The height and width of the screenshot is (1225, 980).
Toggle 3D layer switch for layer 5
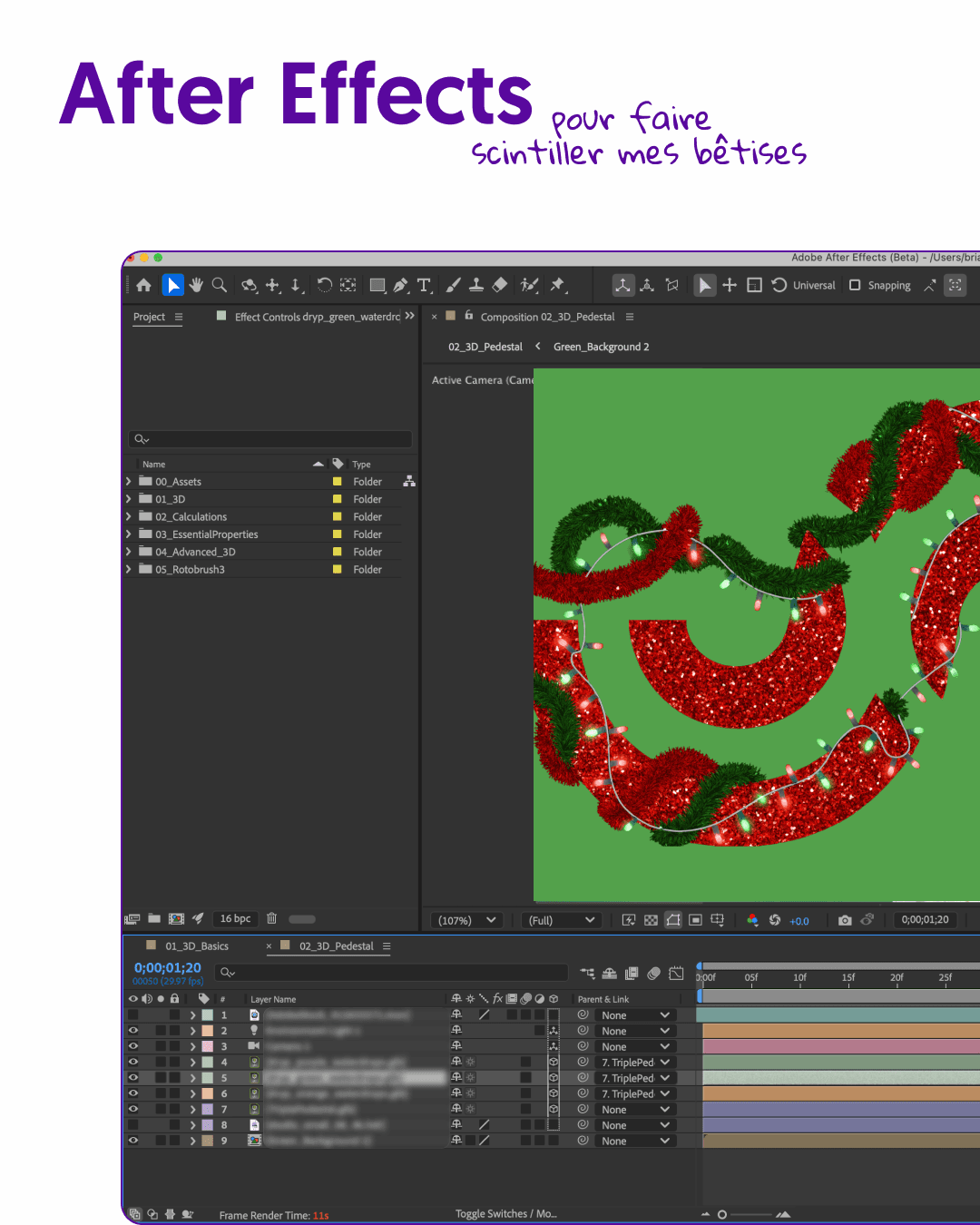(x=554, y=1078)
